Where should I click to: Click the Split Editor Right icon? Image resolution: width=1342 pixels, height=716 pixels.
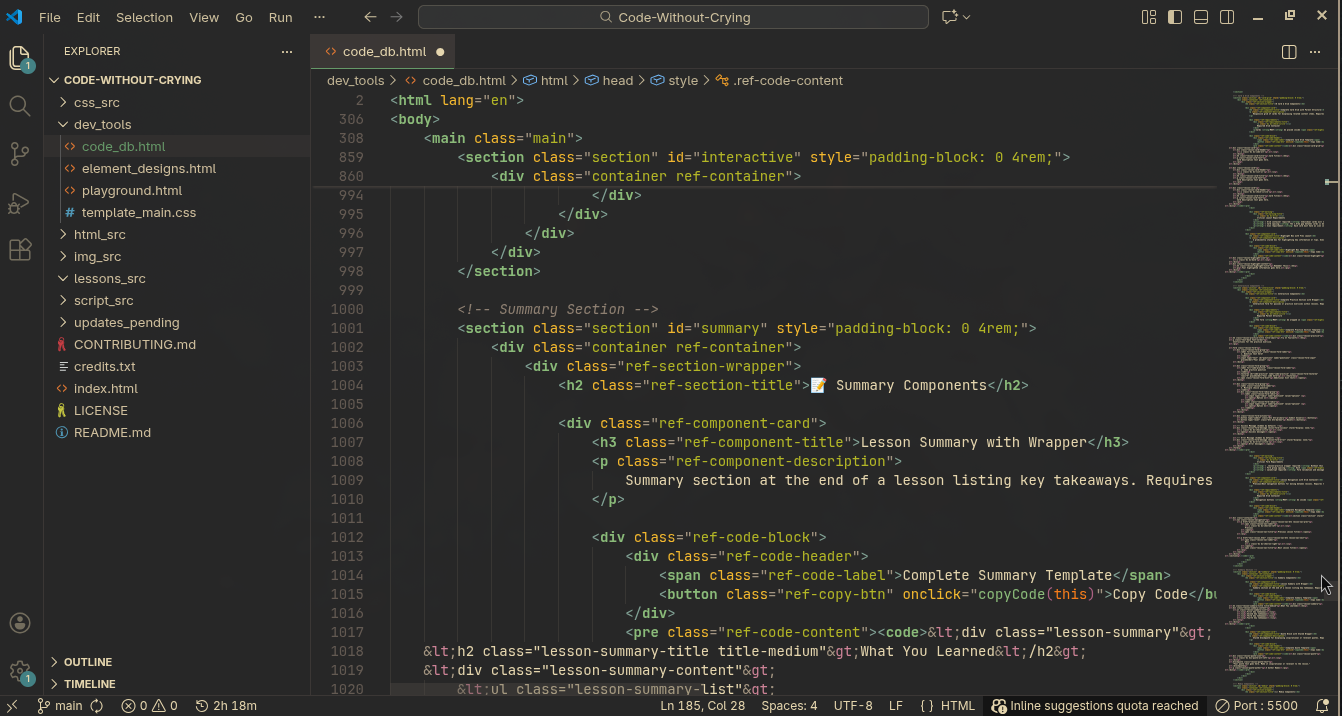point(1289,52)
